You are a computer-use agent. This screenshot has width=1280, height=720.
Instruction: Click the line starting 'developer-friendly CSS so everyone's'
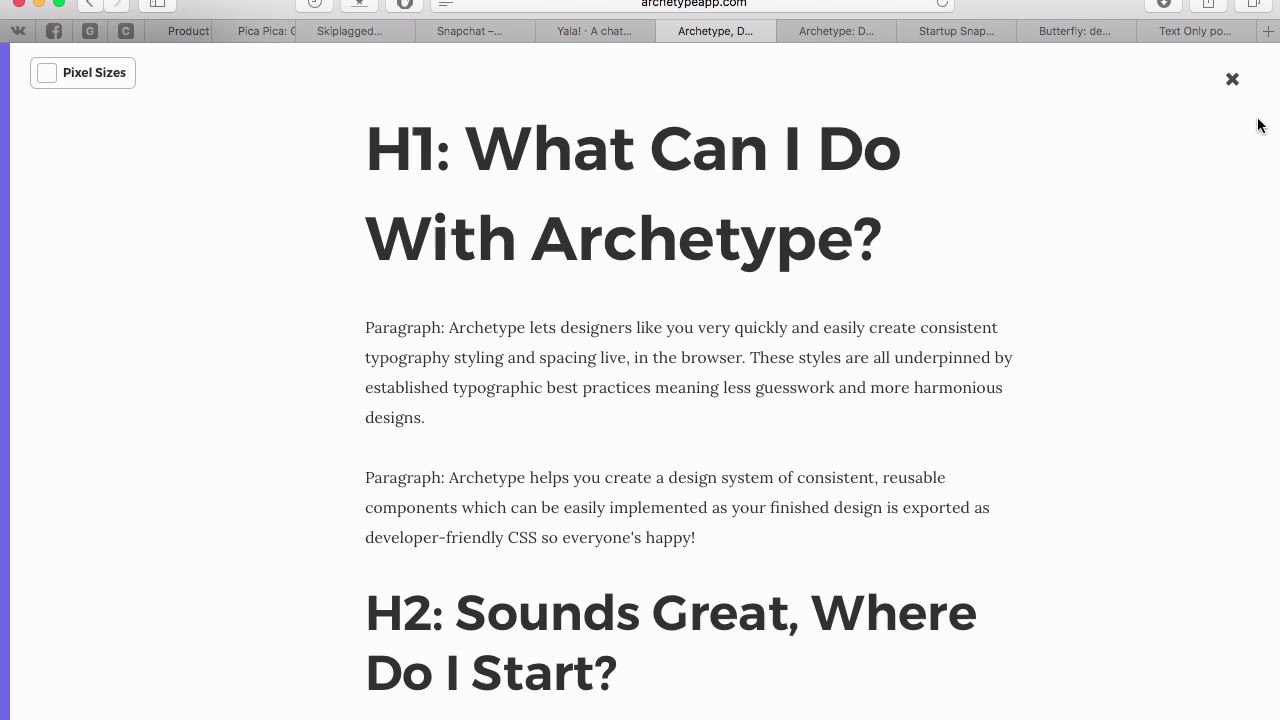(x=530, y=538)
